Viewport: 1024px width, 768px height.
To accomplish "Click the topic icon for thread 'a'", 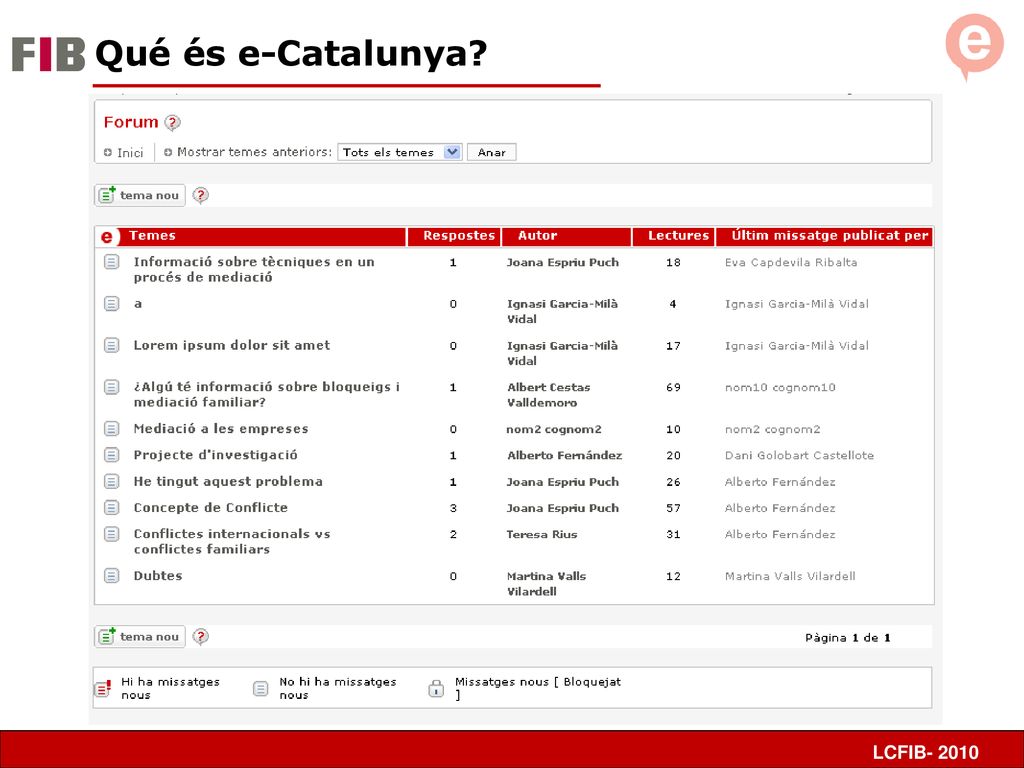I will pyautogui.click(x=112, y=304).
